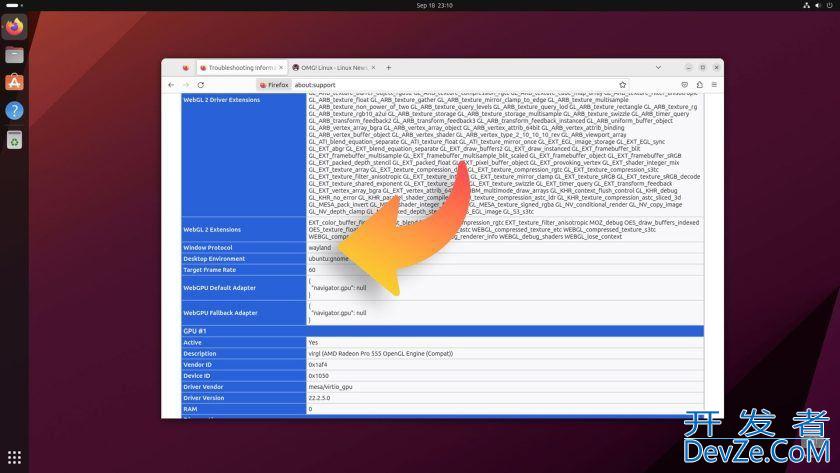840x473 pixels.
Task: Open a new tab with plus button
Action: coord(389,67)
